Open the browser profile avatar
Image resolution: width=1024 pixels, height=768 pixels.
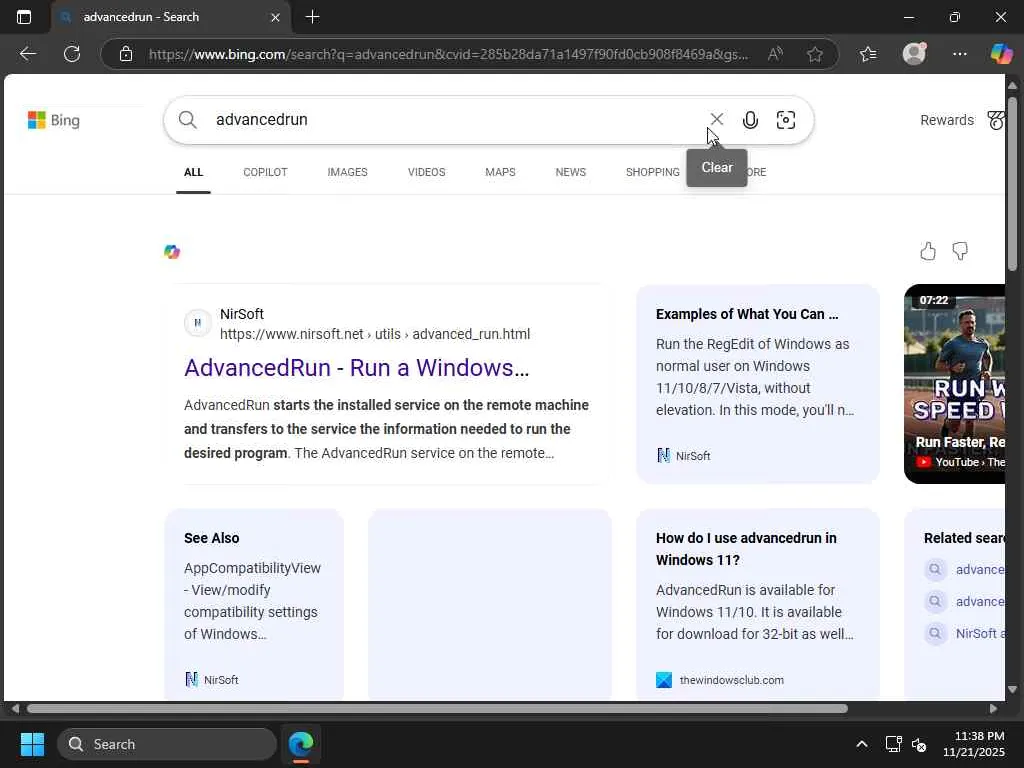pos(914,54)
